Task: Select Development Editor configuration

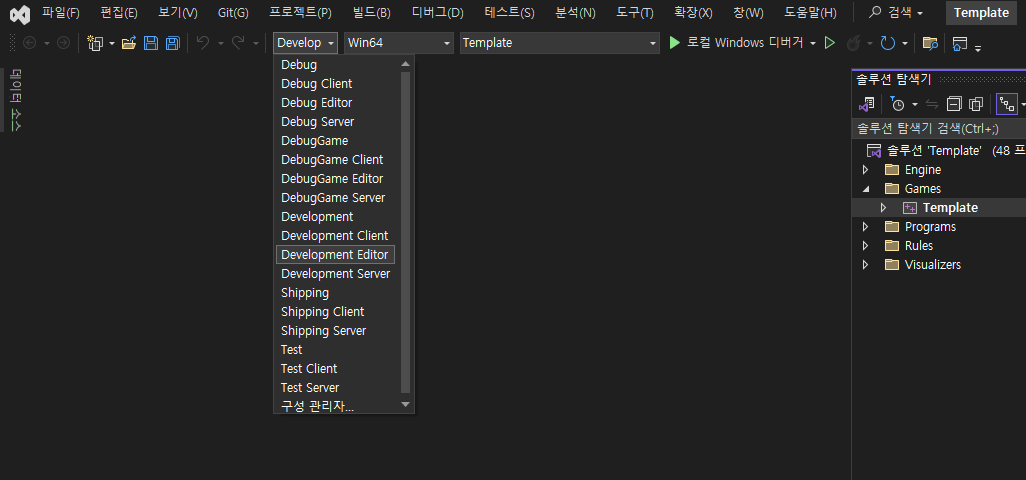Action: tap(335, 255)
